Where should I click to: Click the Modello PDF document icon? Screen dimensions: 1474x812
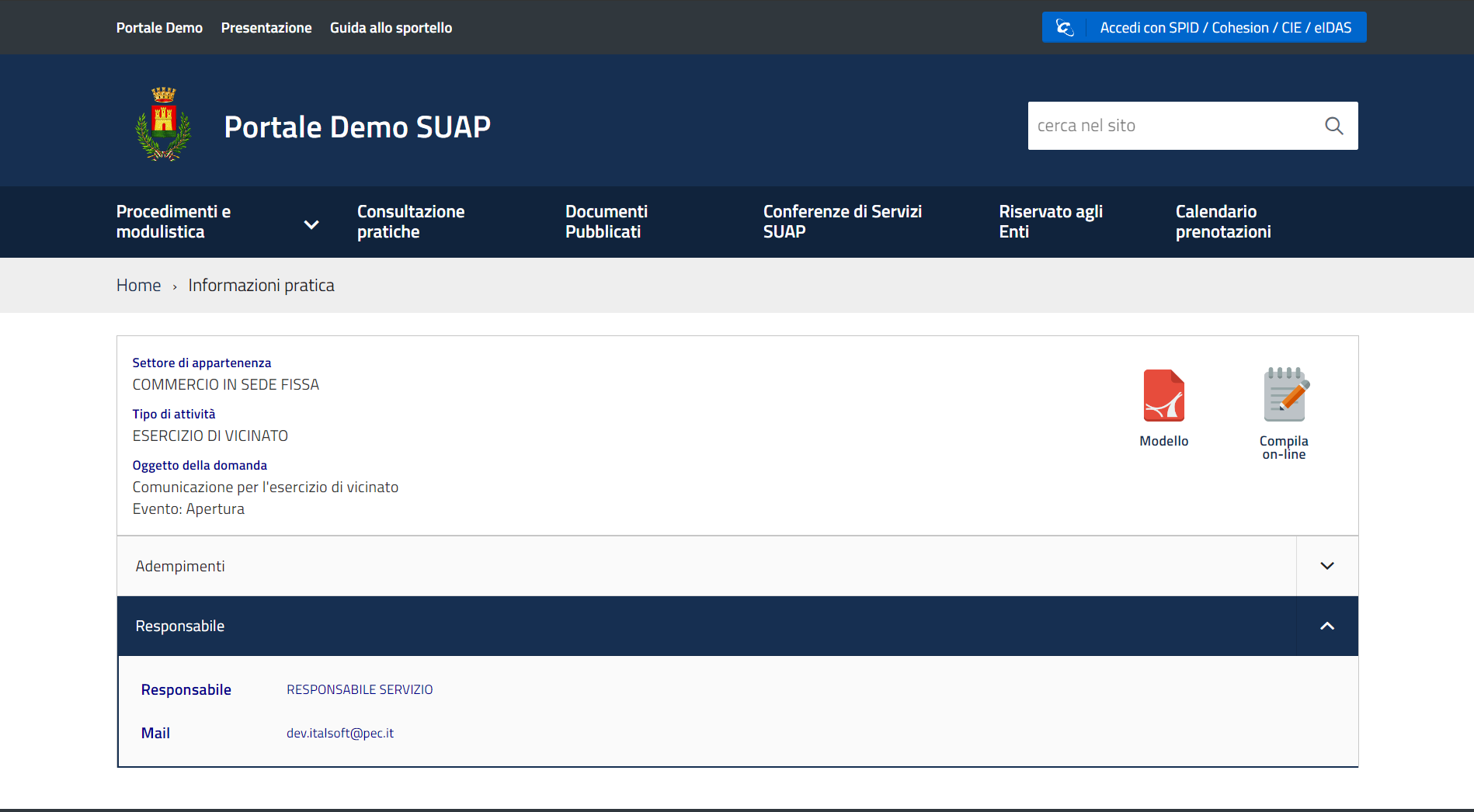tap(1163, 395)
